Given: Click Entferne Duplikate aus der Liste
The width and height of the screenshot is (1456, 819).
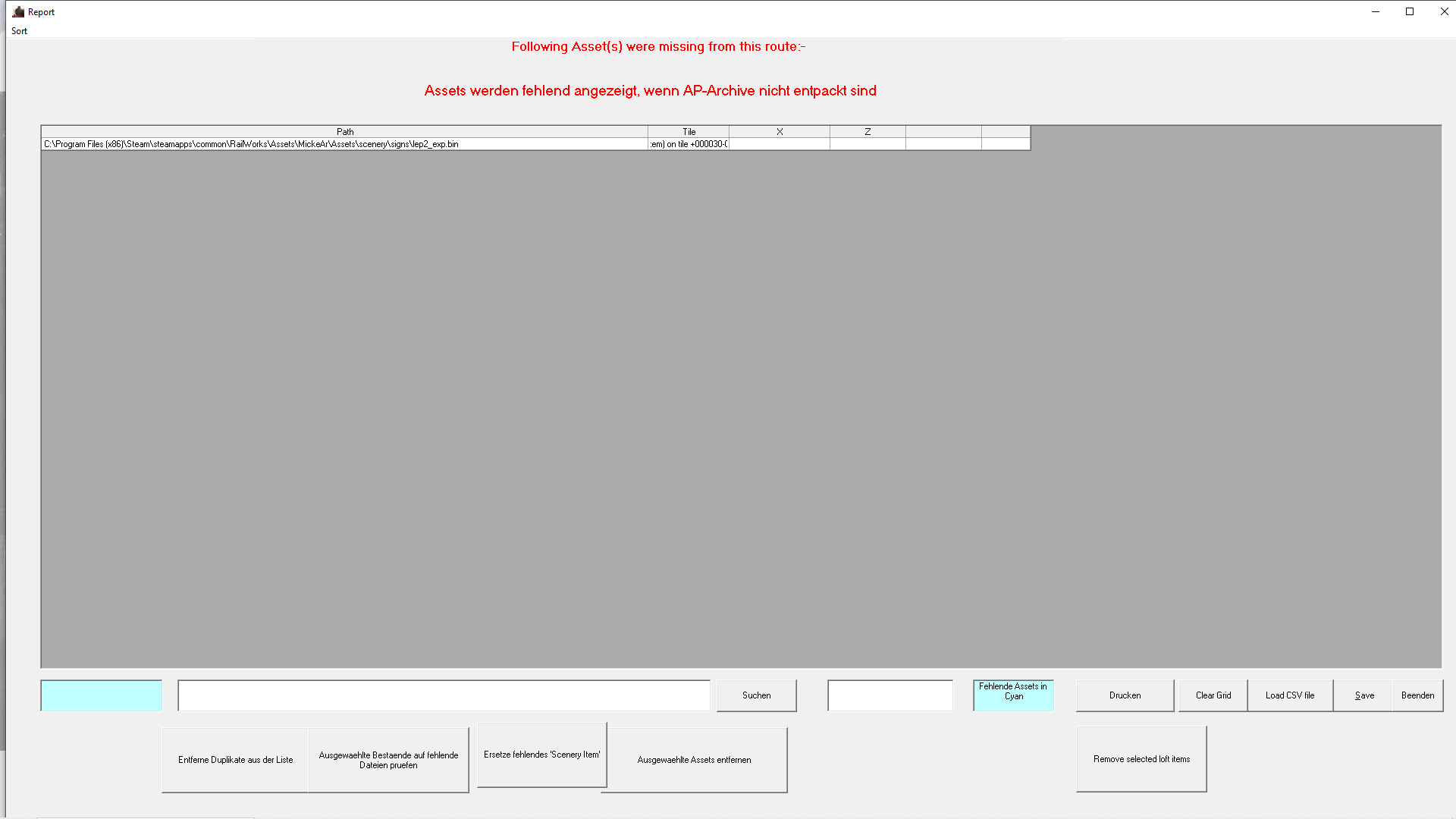Looking at the screenshot, I should pos(235,760).
